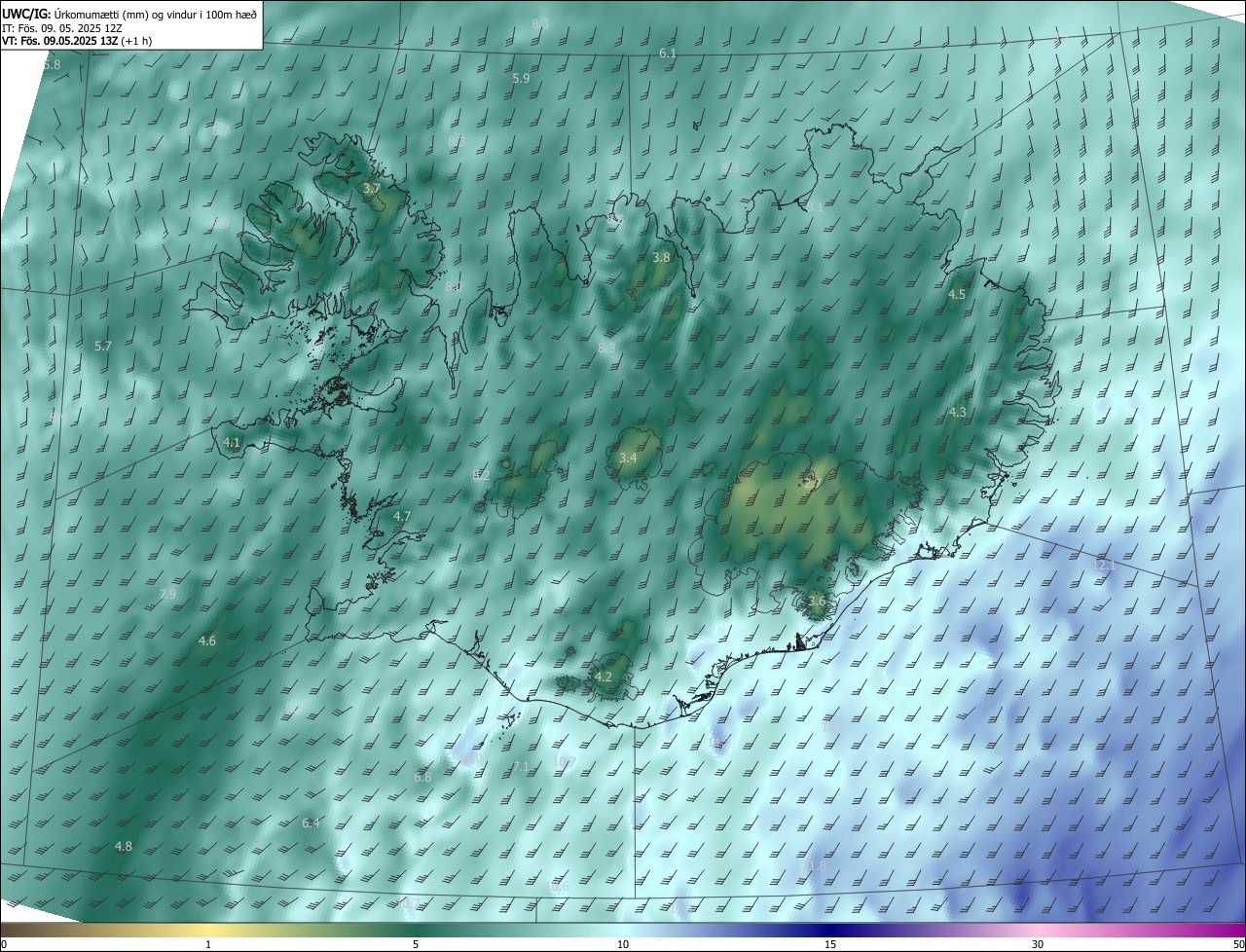Click the 30 tick label on color scale
Image resolution: width=1246 pixels, height=952 pixels.
tap(1038, 945)
